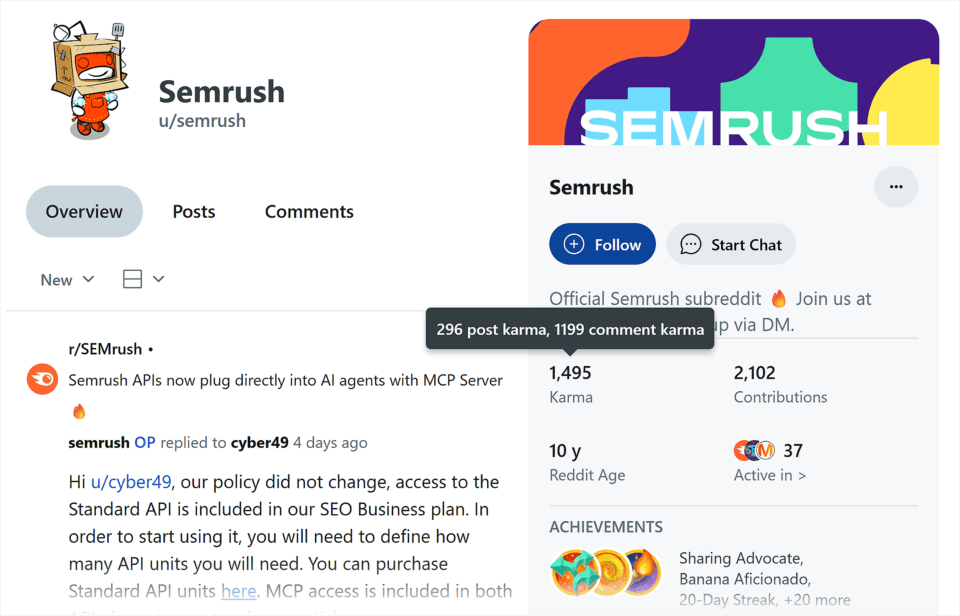
Task: Open the New sort order dropdown
Action: pyautogui.click(x=66, y=279)
